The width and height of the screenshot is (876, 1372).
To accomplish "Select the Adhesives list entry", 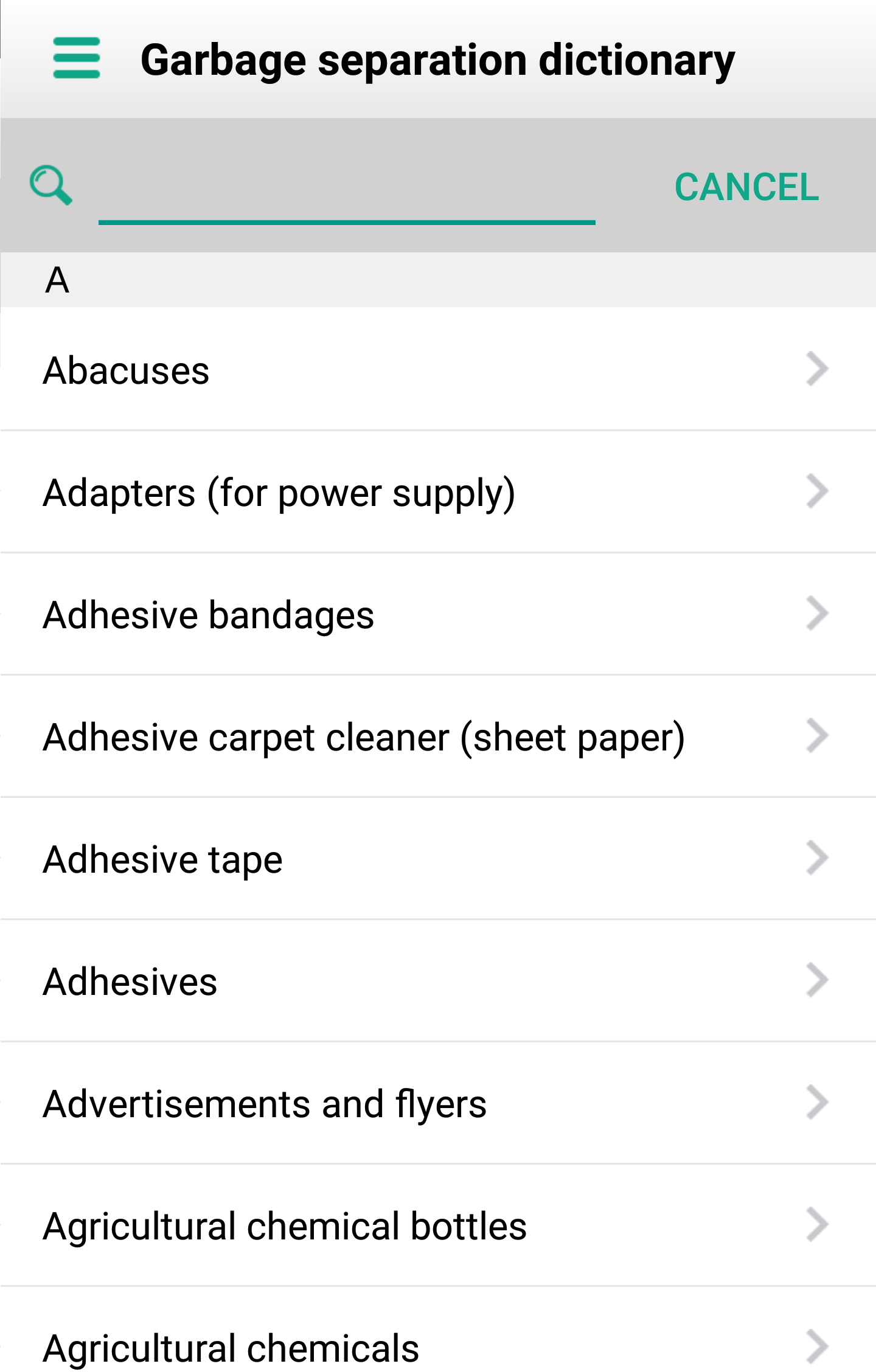I will point(438,981).
